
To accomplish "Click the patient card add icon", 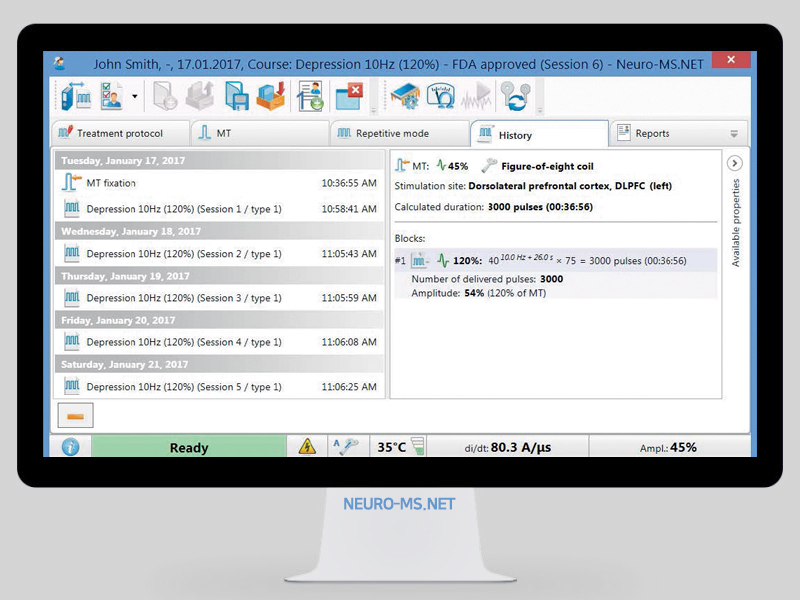I will coord(310,97).
